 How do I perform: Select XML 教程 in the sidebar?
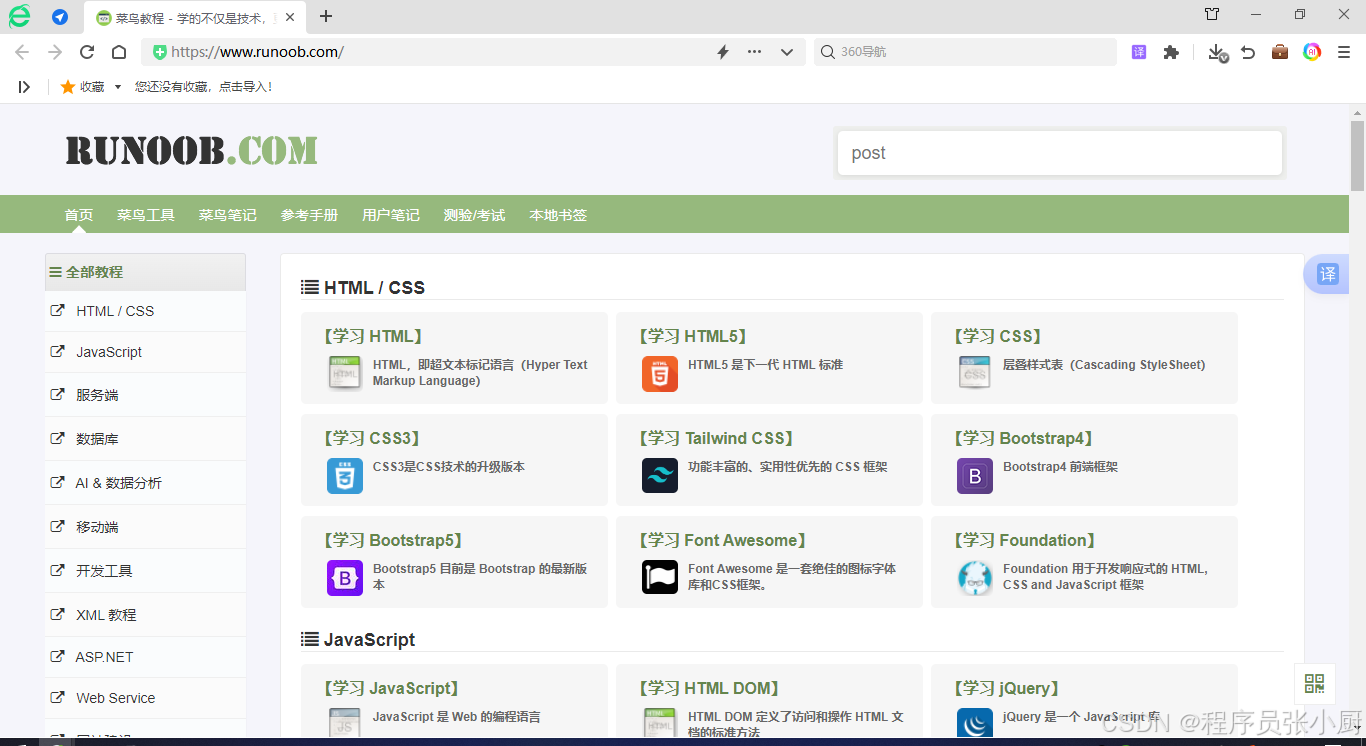pos(145,615)
